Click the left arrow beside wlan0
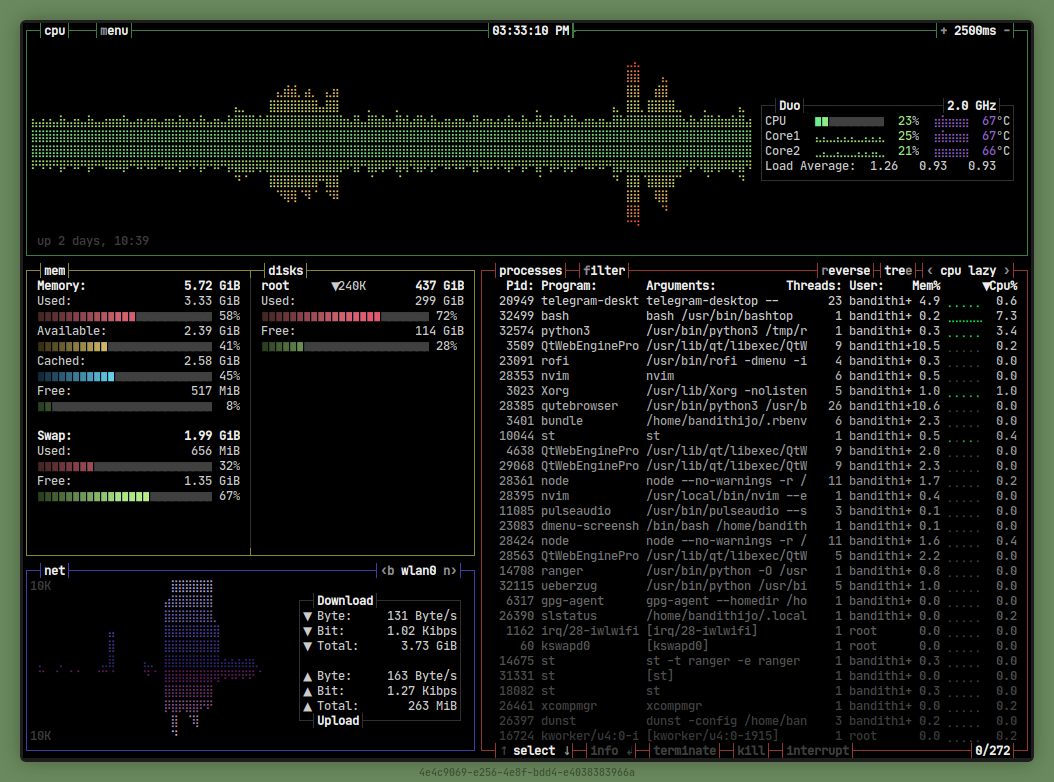Image resolution: width=1054 pixels, height=782 pixels. point(386,571)
